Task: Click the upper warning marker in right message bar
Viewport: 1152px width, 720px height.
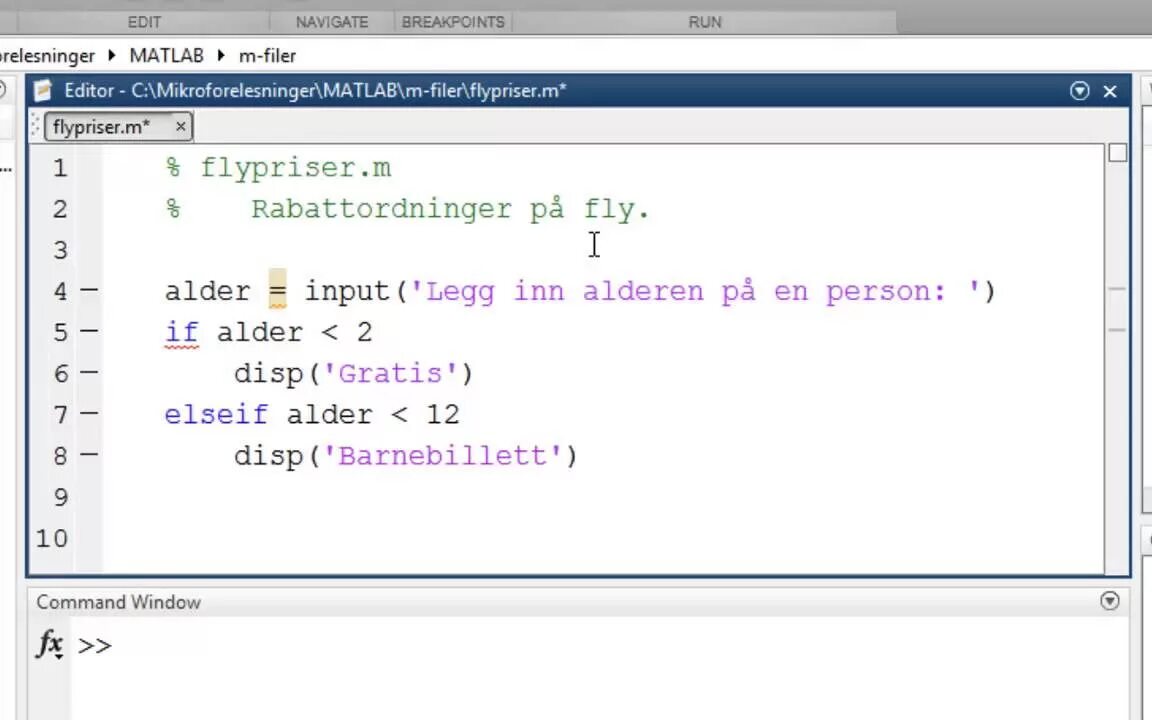Action: 1117,289
